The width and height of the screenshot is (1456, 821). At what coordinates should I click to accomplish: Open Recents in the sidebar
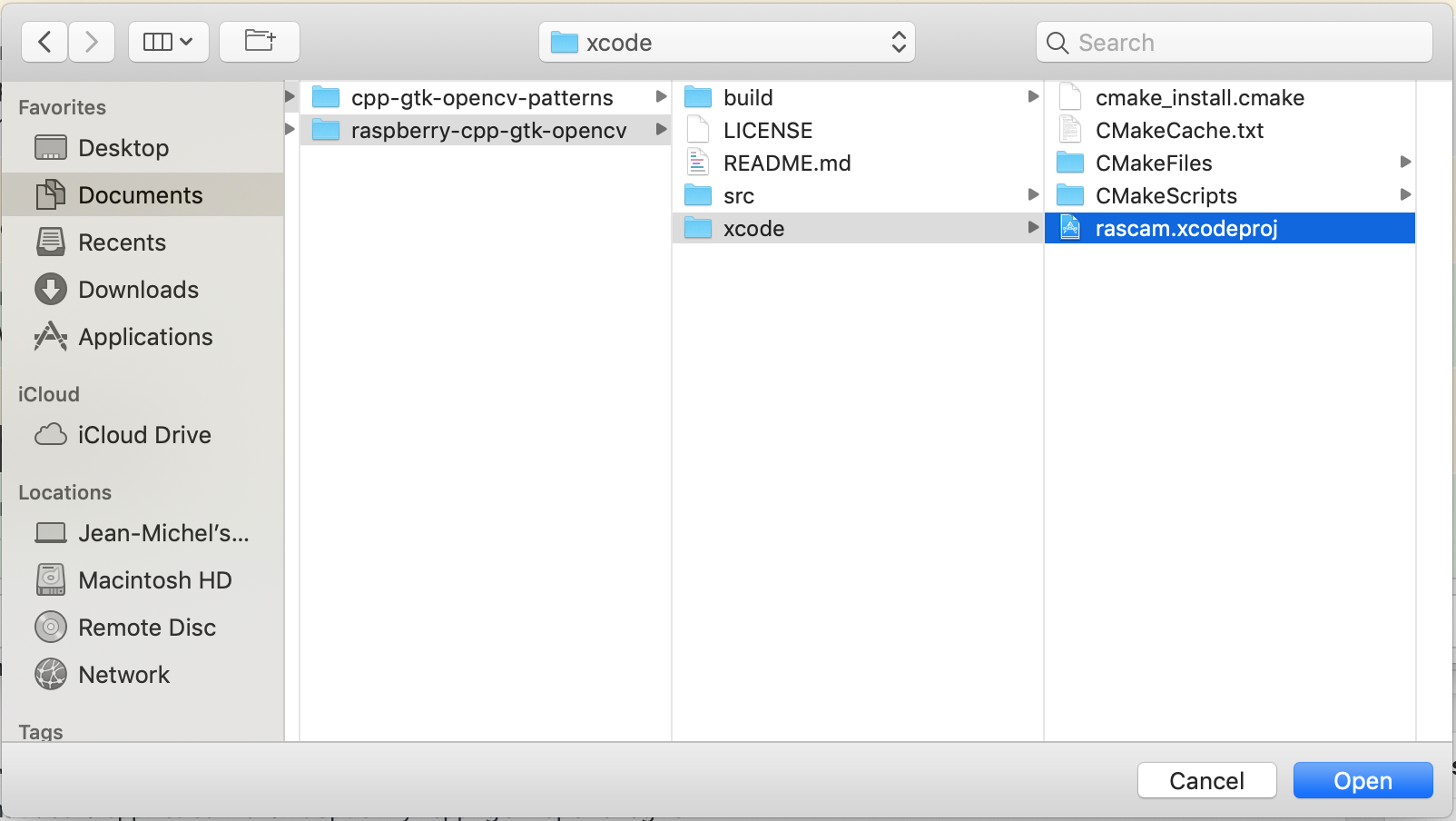point(143,242)
